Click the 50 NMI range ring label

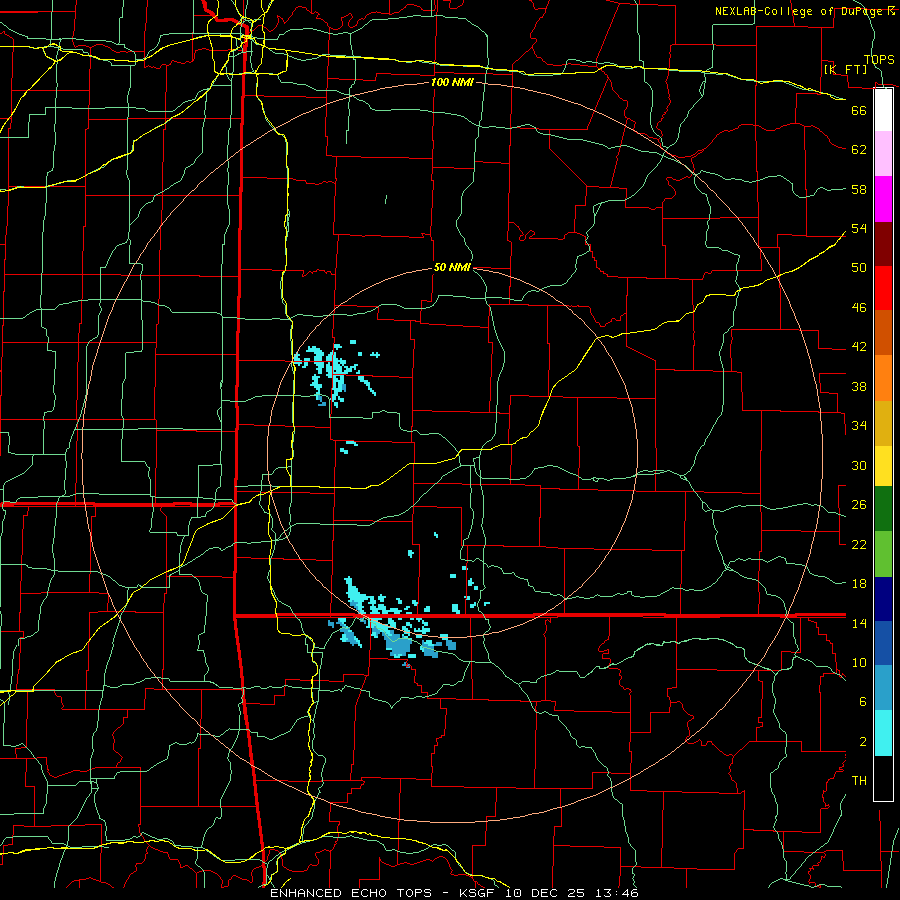[452, 267]
